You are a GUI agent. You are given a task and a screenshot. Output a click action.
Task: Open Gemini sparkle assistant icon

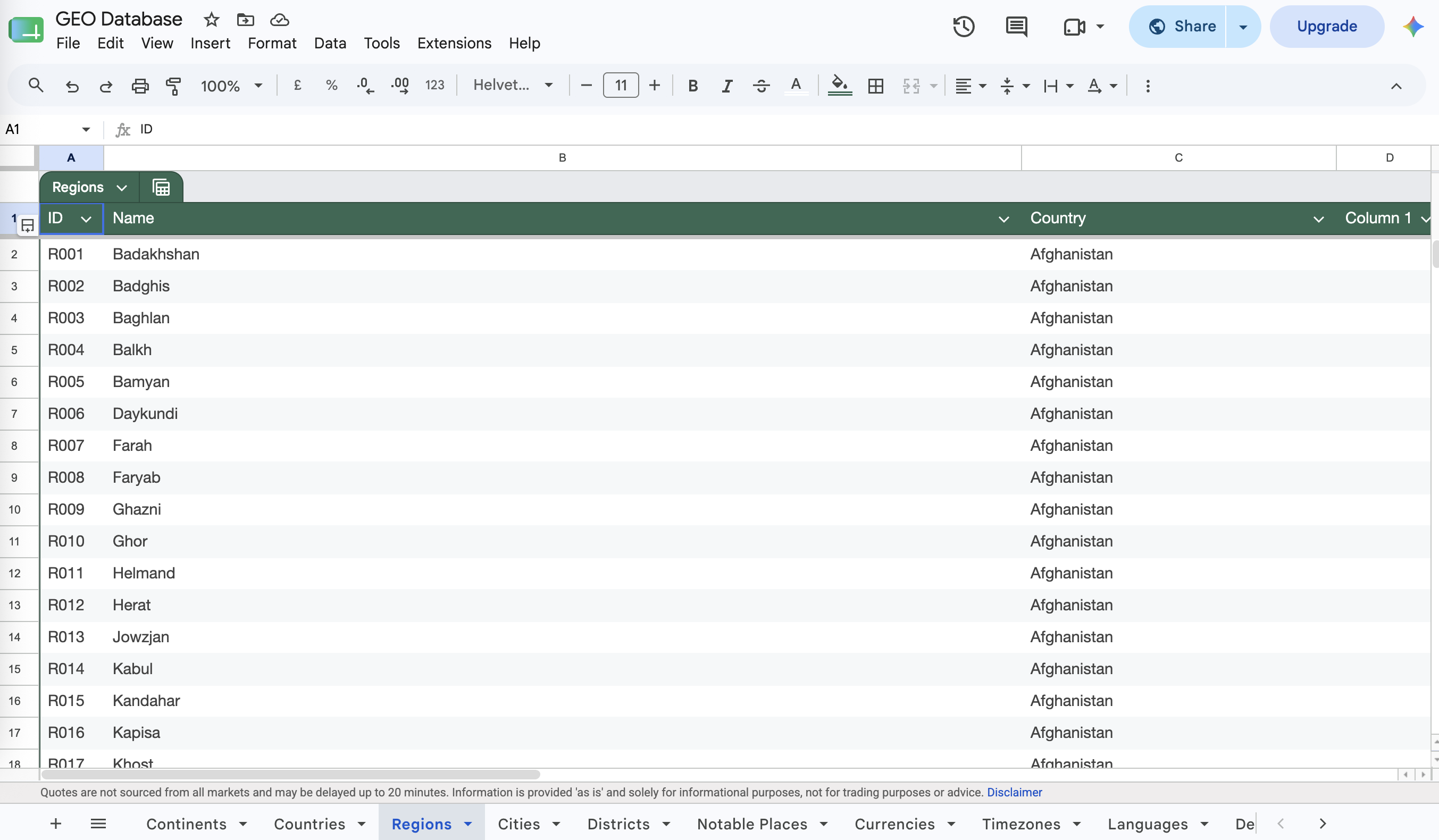[1413, 26]
